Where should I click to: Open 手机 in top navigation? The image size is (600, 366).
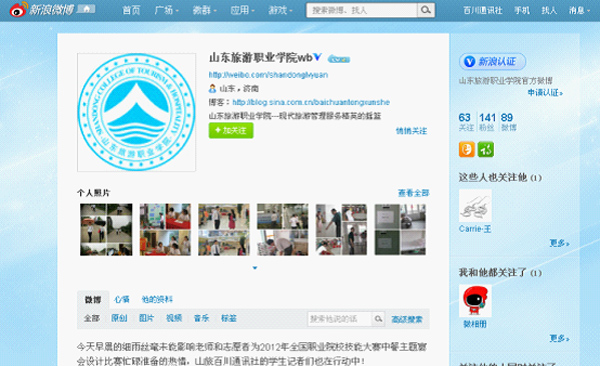pos(522,10)
